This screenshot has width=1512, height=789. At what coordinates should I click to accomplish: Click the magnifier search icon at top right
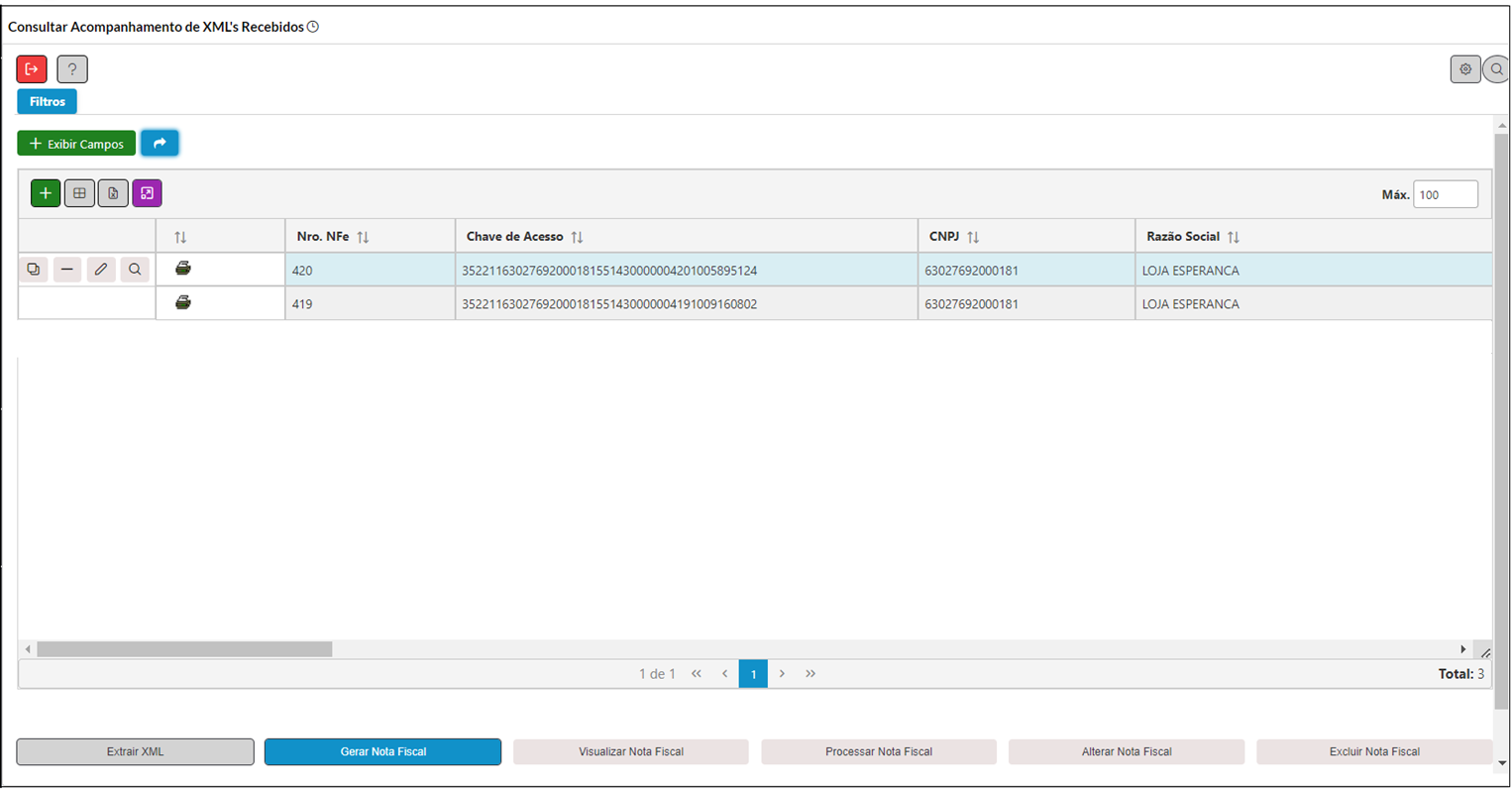point(1496,69)
